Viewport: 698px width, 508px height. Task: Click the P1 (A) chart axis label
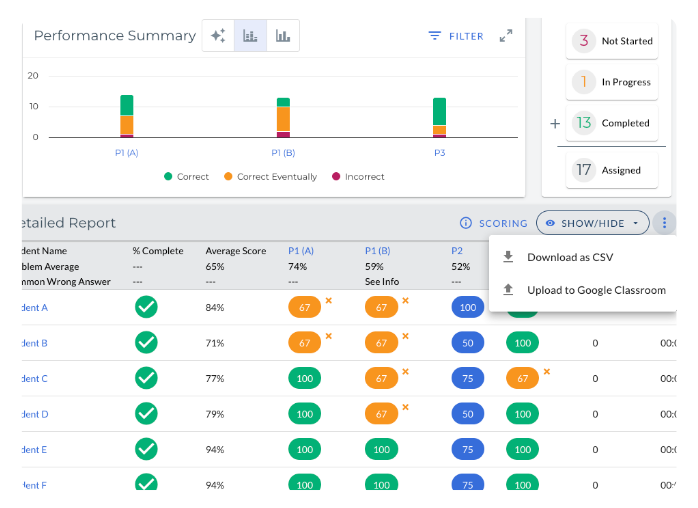[127, 153]
